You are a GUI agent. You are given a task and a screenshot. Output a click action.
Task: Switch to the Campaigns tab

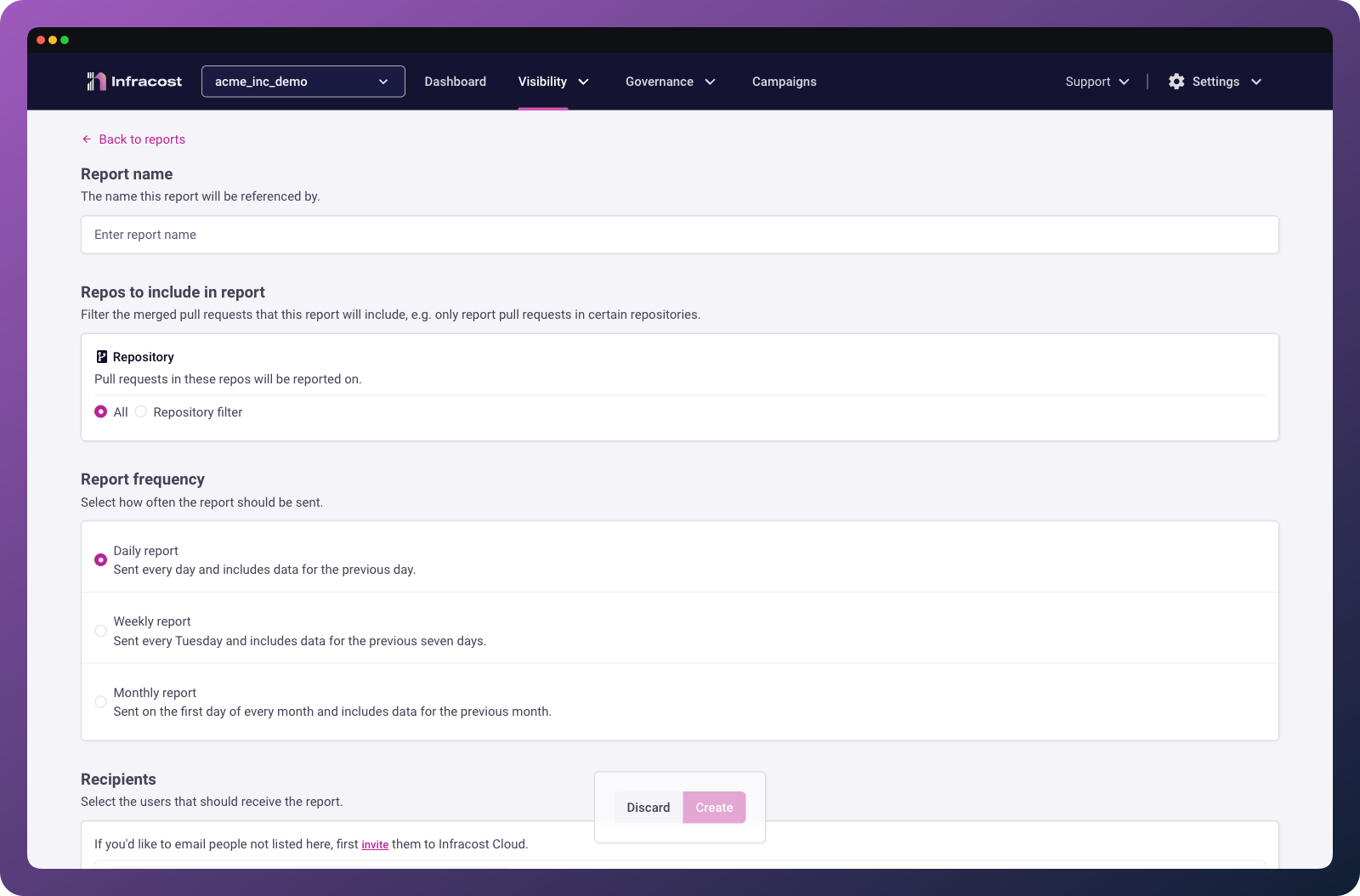coord(784,81)
